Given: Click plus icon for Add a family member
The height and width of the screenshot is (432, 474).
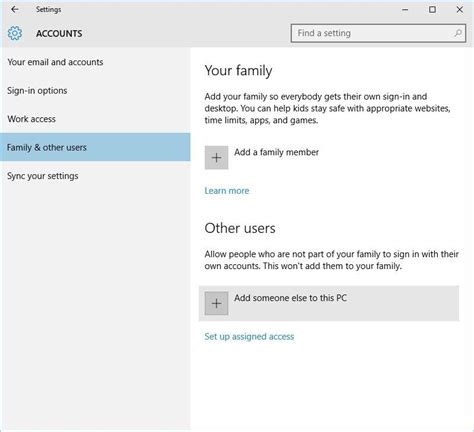Looking at the screenshot, I should coord(216,157).
